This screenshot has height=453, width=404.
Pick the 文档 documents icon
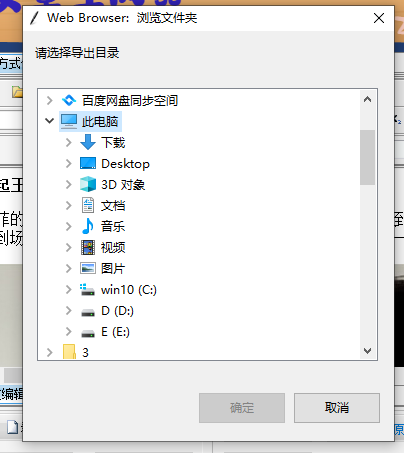(88, 205)
